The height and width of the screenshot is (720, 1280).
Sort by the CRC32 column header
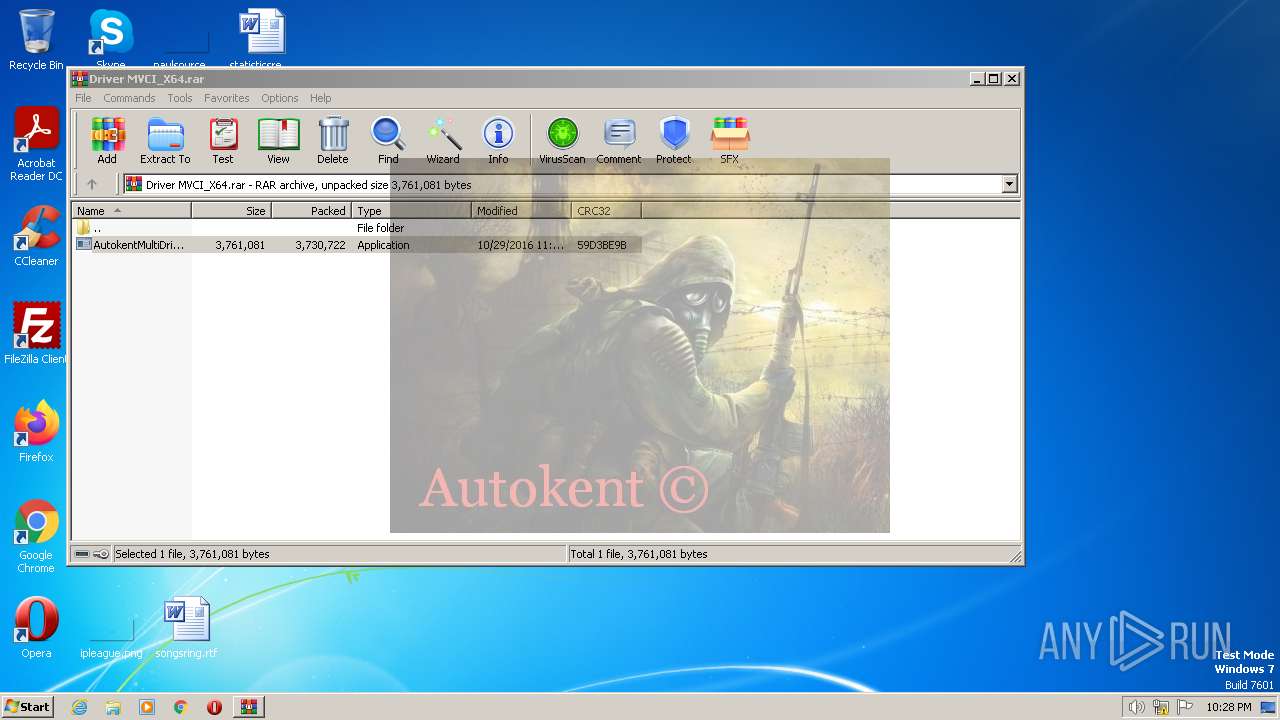(x=606, y=210)
